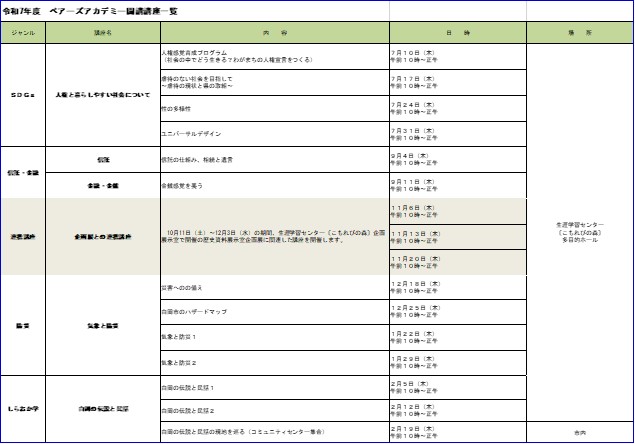
Task: Click the 10月11日(土) exhibition description cell
Action: pos(275,237)
